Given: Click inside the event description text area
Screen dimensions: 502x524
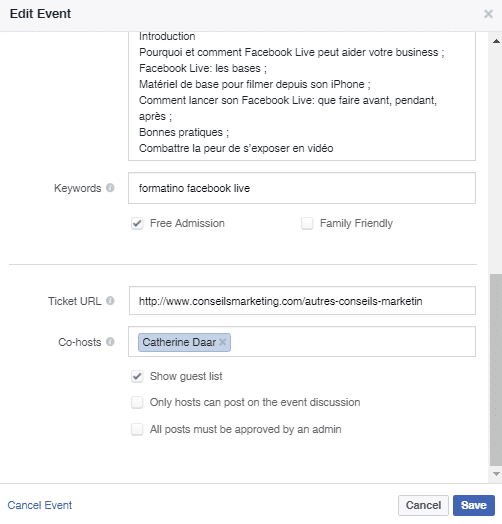Looking at the screenshot, I should pyautogui.click(x=302, y=96).
